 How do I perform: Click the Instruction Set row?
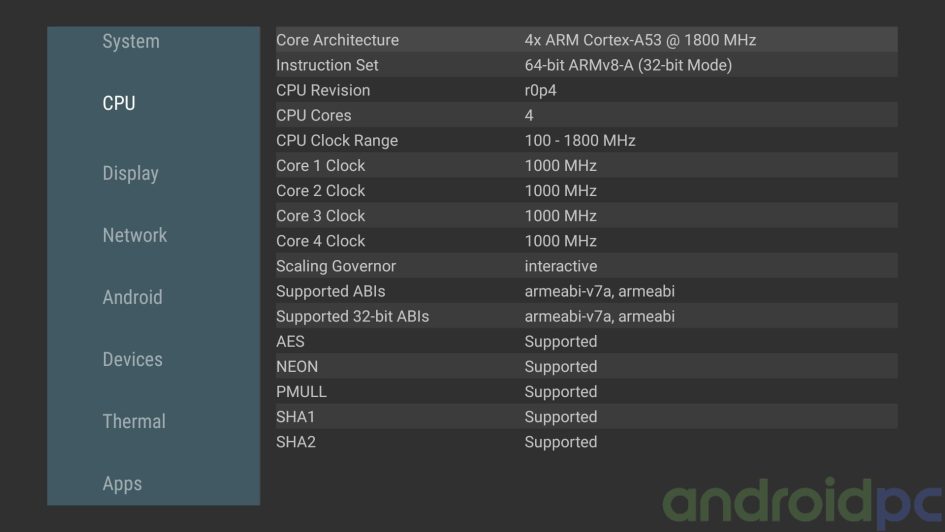click(x=586, y=65)
